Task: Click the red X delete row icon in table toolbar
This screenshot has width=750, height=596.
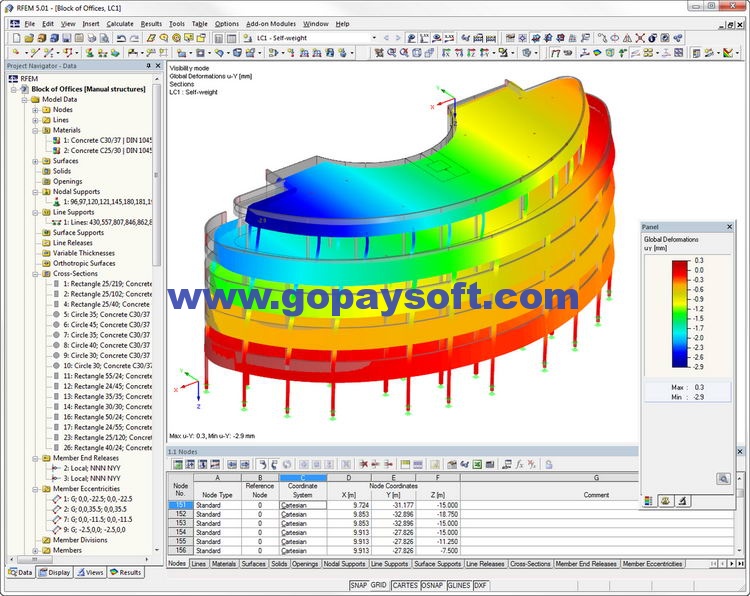Action: (364, 464)
